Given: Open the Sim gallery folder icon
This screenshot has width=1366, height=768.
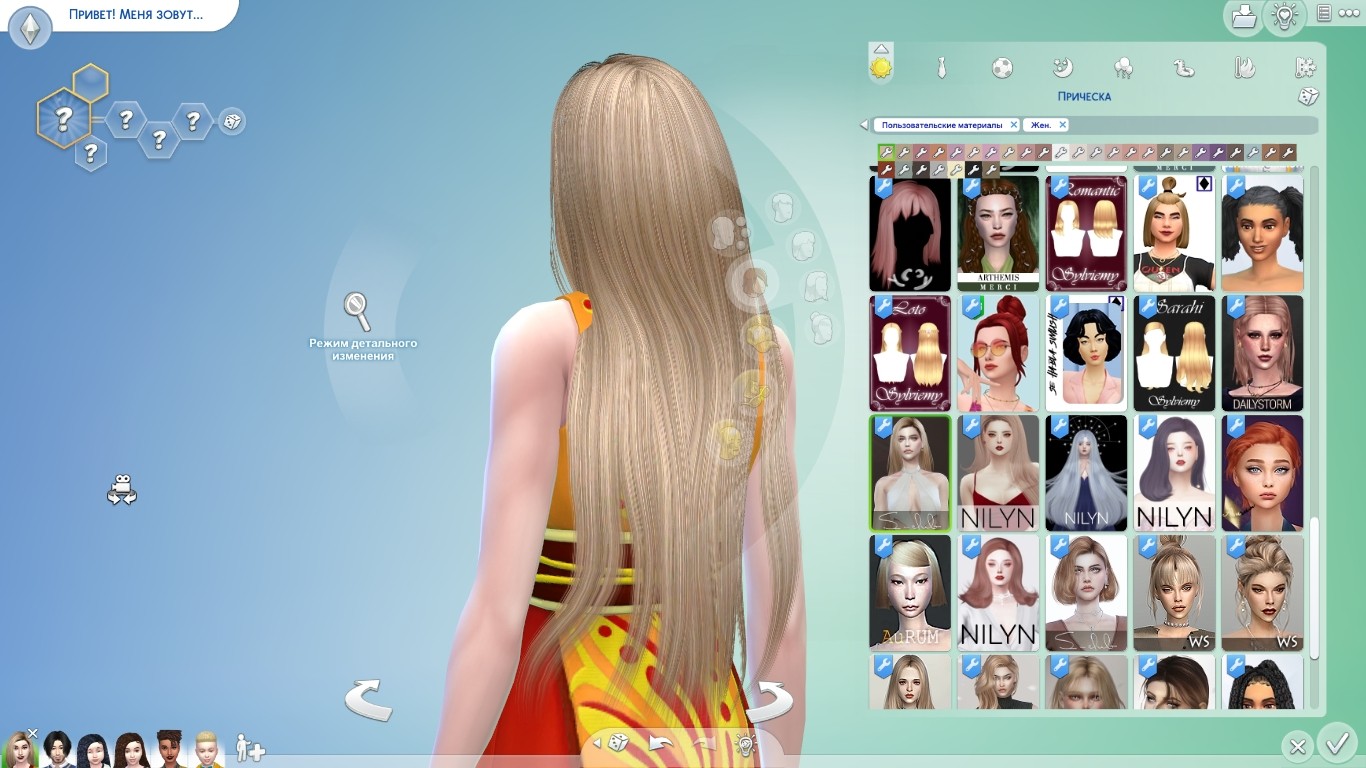Looking at the screenshot, I should (1243, 16).
